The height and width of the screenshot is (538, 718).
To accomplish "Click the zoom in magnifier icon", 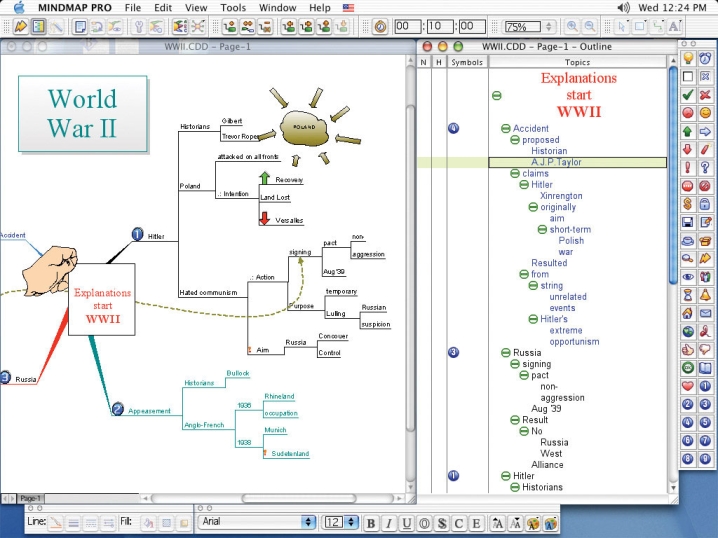I will (572, 27).
